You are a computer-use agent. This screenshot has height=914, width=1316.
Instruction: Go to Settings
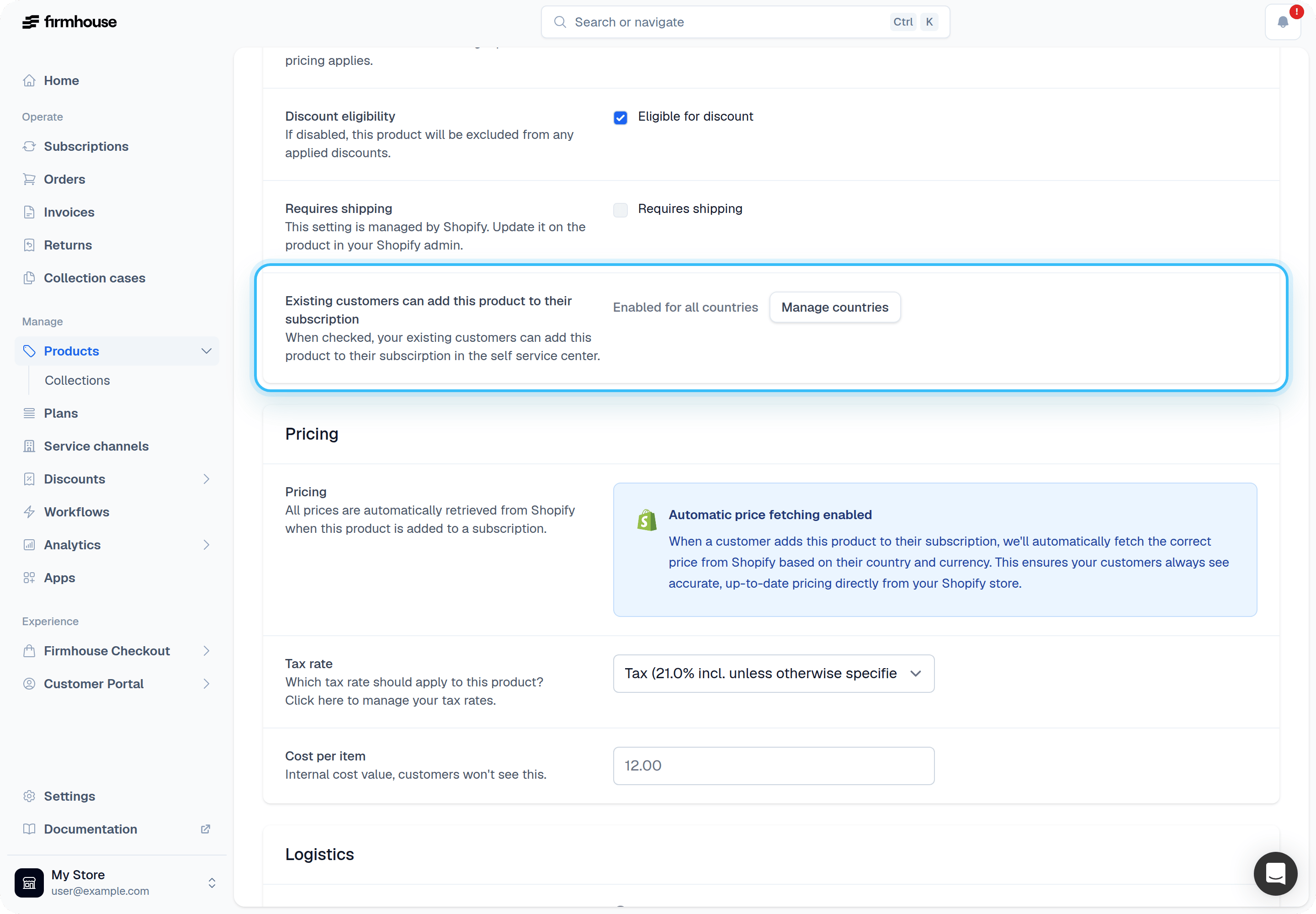tap(117, 797)
